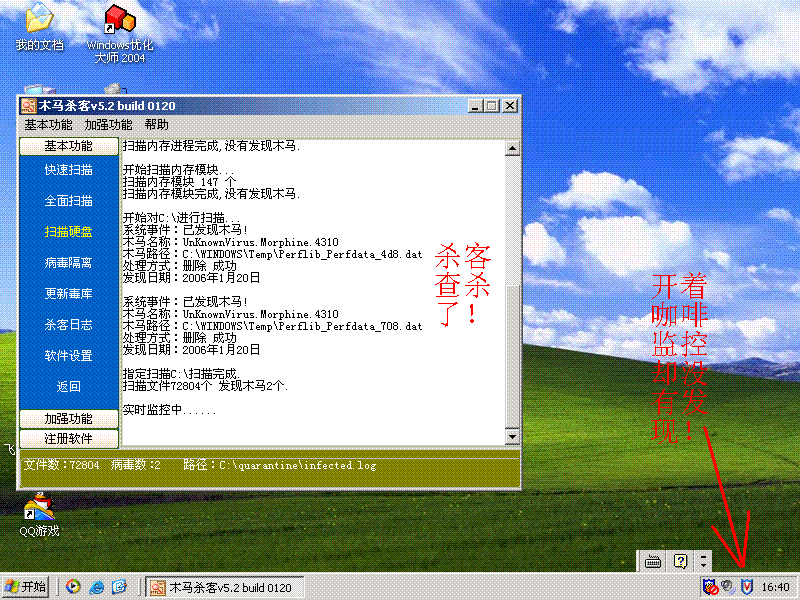Click the gray middle system tray icon
The height and width of the screenshot is (600, 800).
pos(728,586)
